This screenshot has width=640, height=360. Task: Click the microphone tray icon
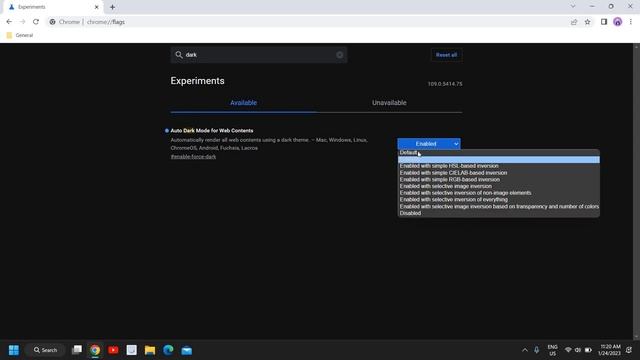tap(537, 350)
